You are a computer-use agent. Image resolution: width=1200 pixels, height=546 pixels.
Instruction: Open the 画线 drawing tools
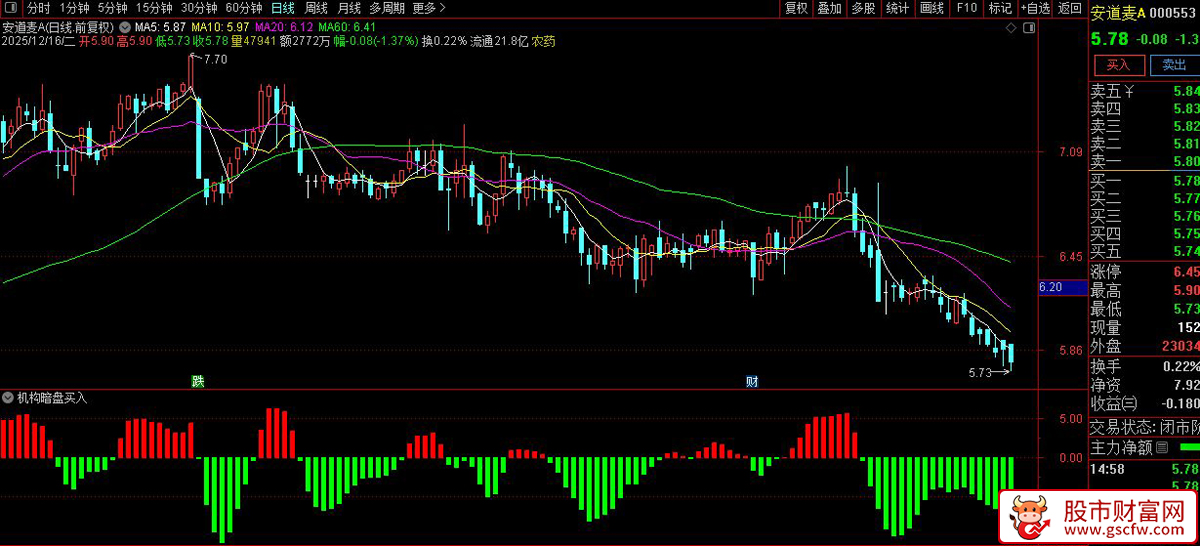[932, 9]
